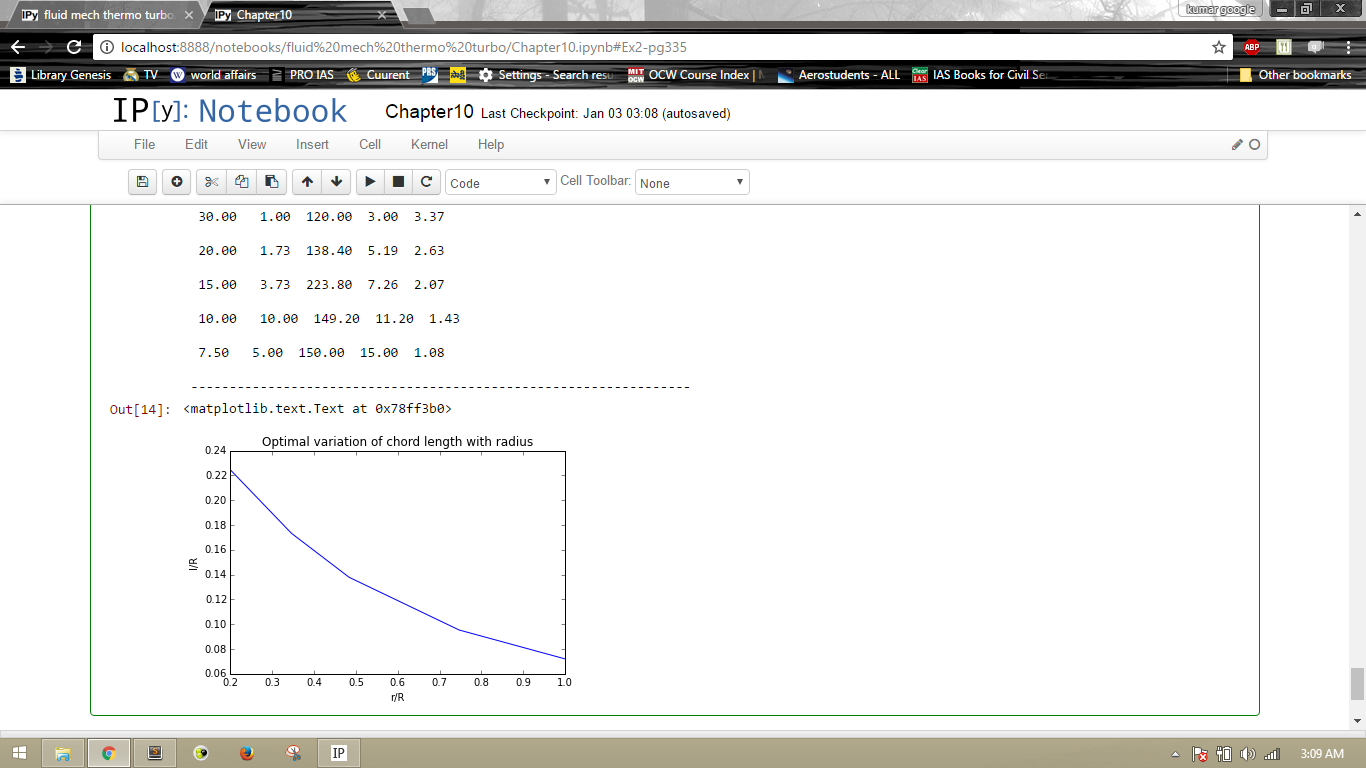1366x768 pixels.
Task: Open the Kernel menu
Action: (x=429, y=144)
